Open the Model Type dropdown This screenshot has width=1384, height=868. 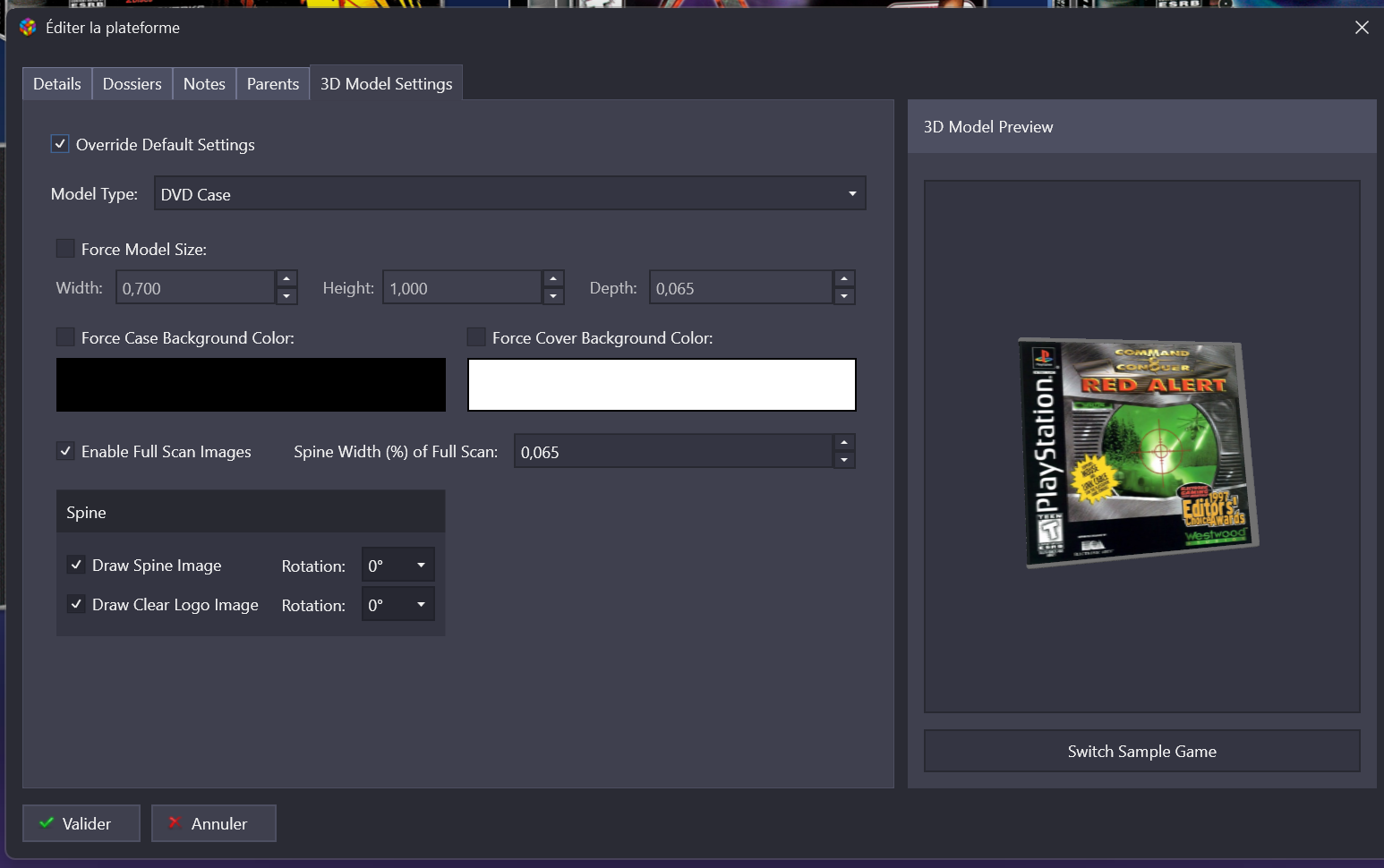point(510,193)
